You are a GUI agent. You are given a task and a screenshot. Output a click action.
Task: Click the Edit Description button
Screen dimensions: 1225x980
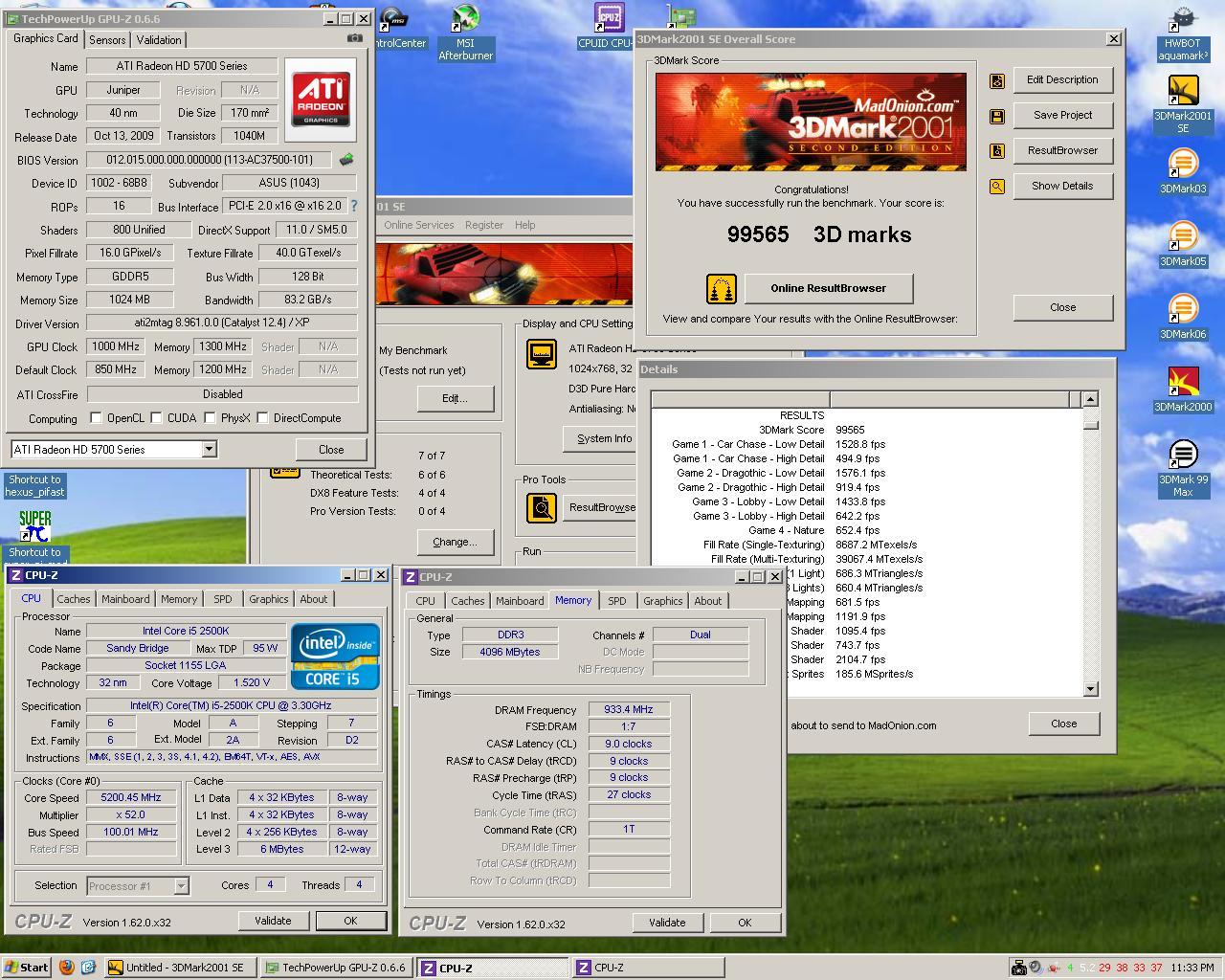pyautogui.click(x=1062, y=80)
